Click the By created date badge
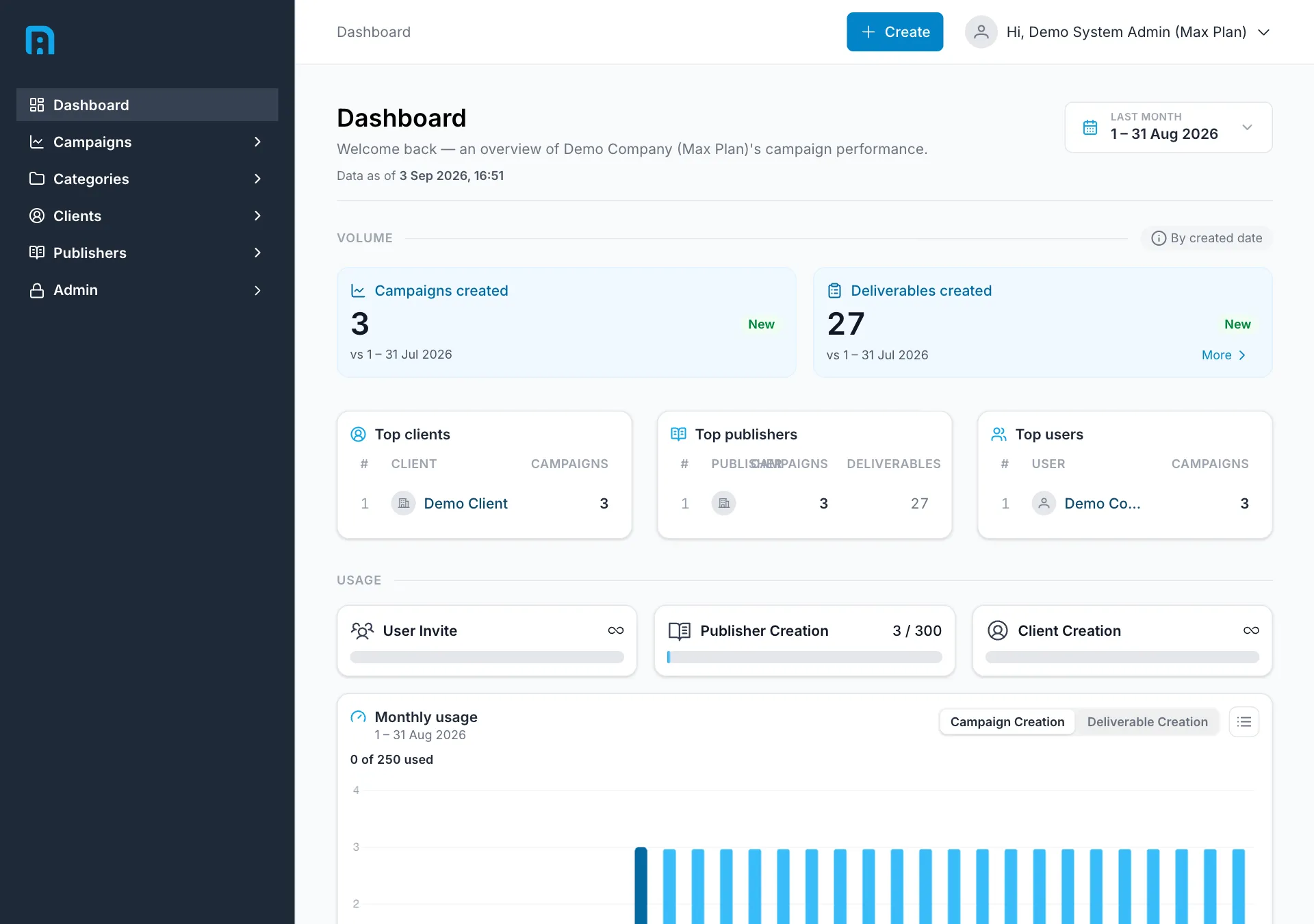Viewport: 1314px width, 924px height. 1207,238
